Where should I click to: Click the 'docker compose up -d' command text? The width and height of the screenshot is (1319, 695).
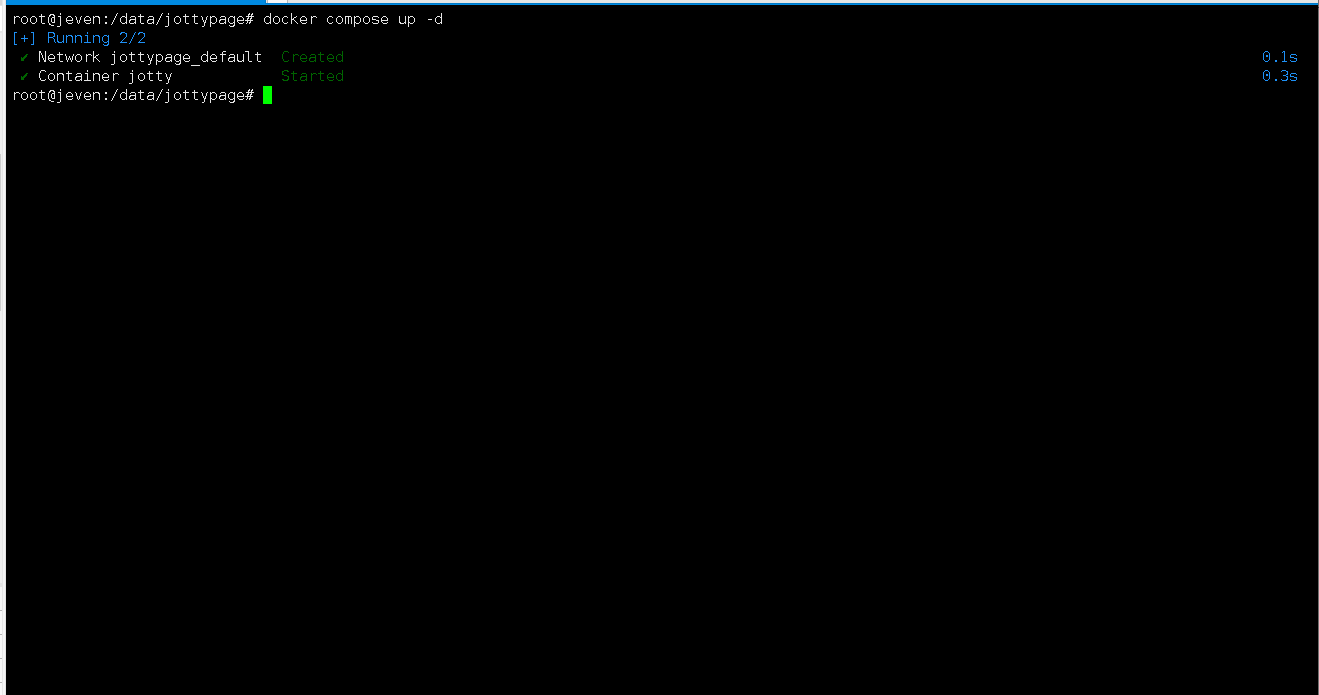tap(353, 19)
